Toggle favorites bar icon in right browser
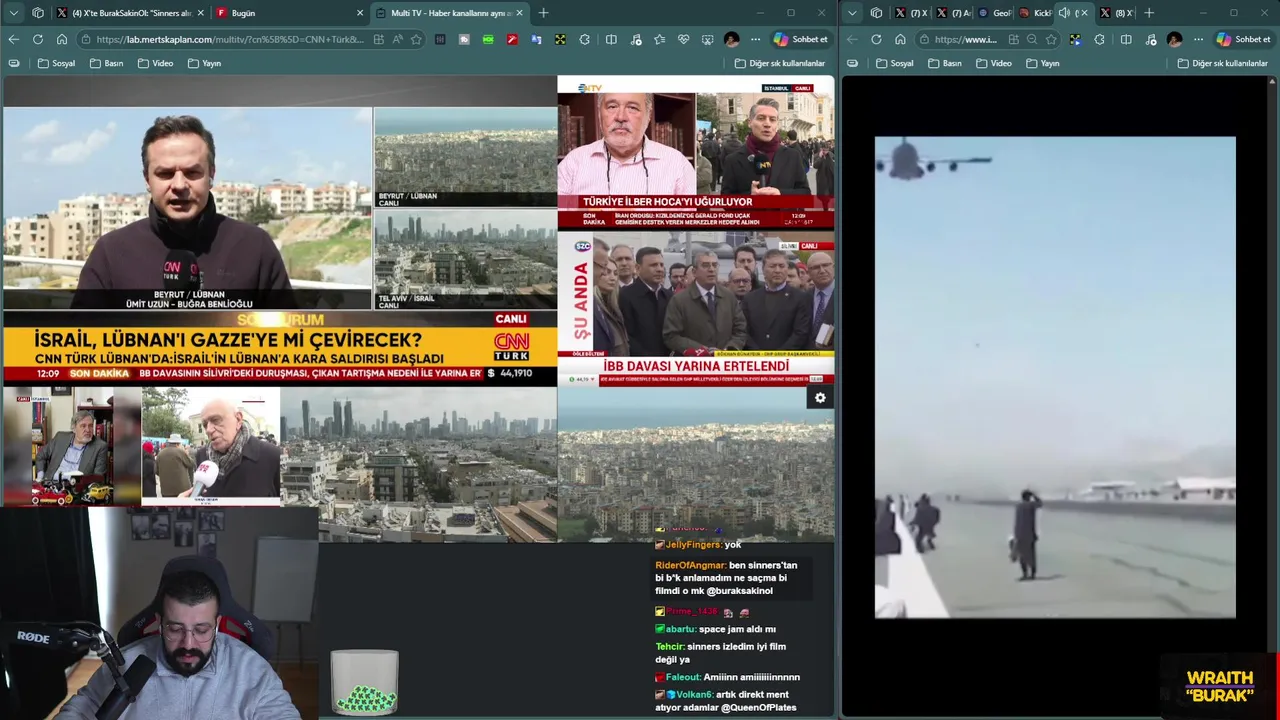Viewport: 1280px width, 720px height. click(852, 63)
